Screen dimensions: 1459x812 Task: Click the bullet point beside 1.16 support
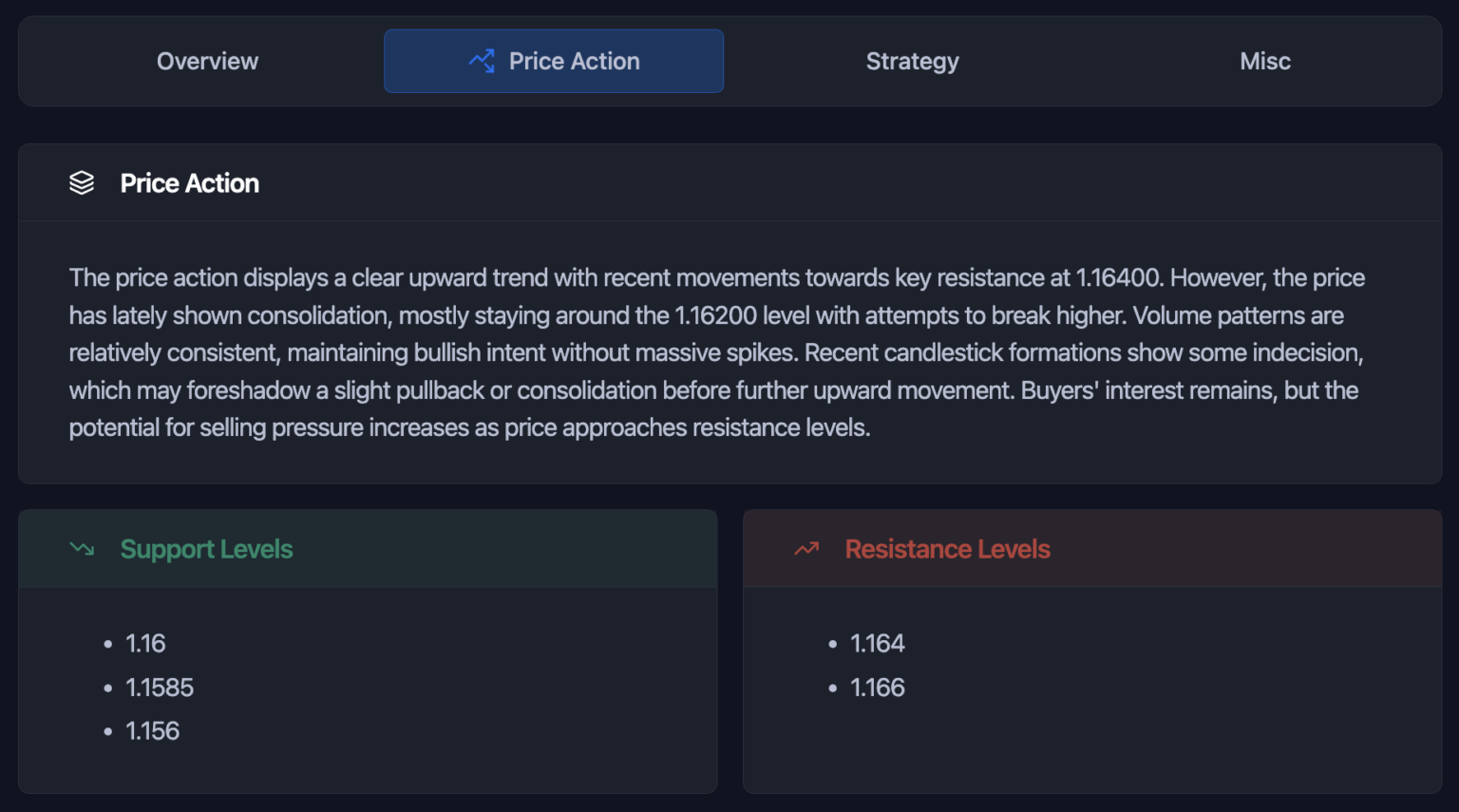[107, 645]
